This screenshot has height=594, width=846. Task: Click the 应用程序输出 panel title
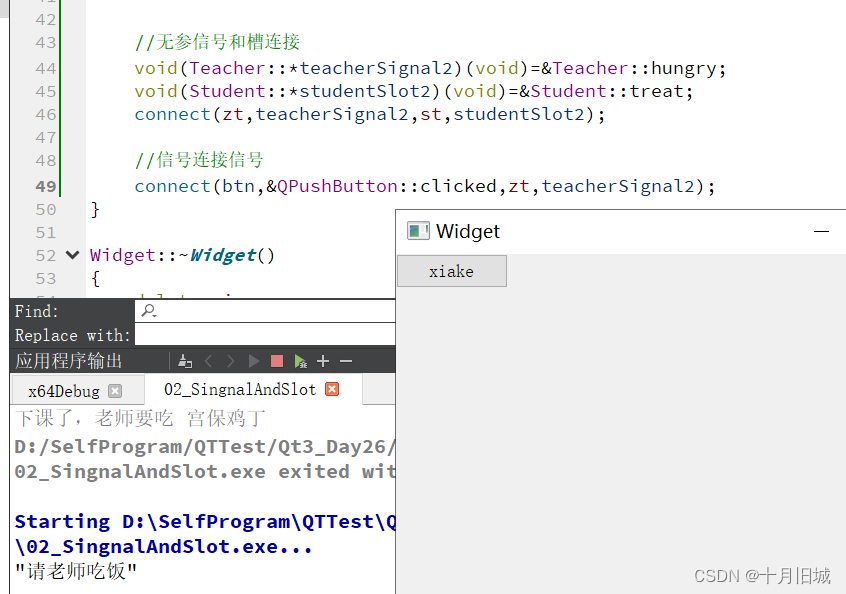[69, 361]
